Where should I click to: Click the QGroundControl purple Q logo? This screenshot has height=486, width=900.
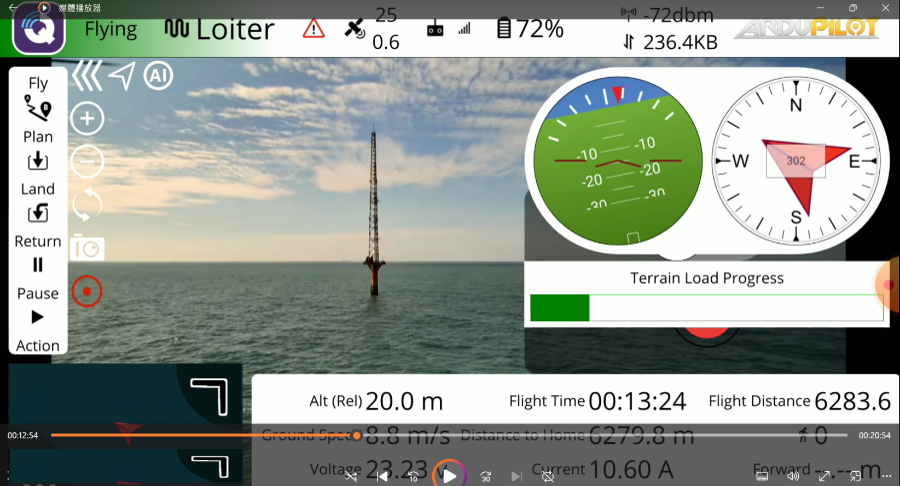(38, 30)
